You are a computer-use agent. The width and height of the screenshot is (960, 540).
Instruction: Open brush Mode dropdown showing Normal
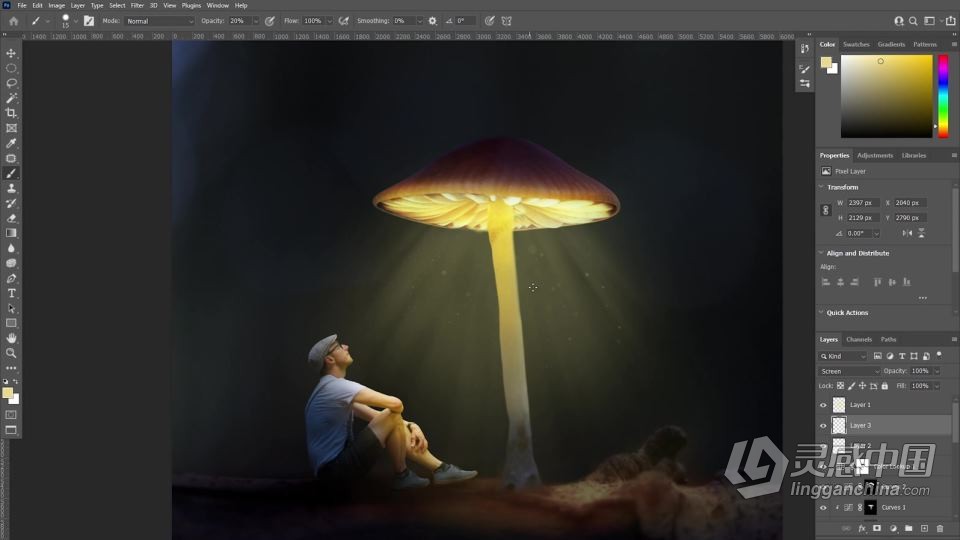point(159,21)
